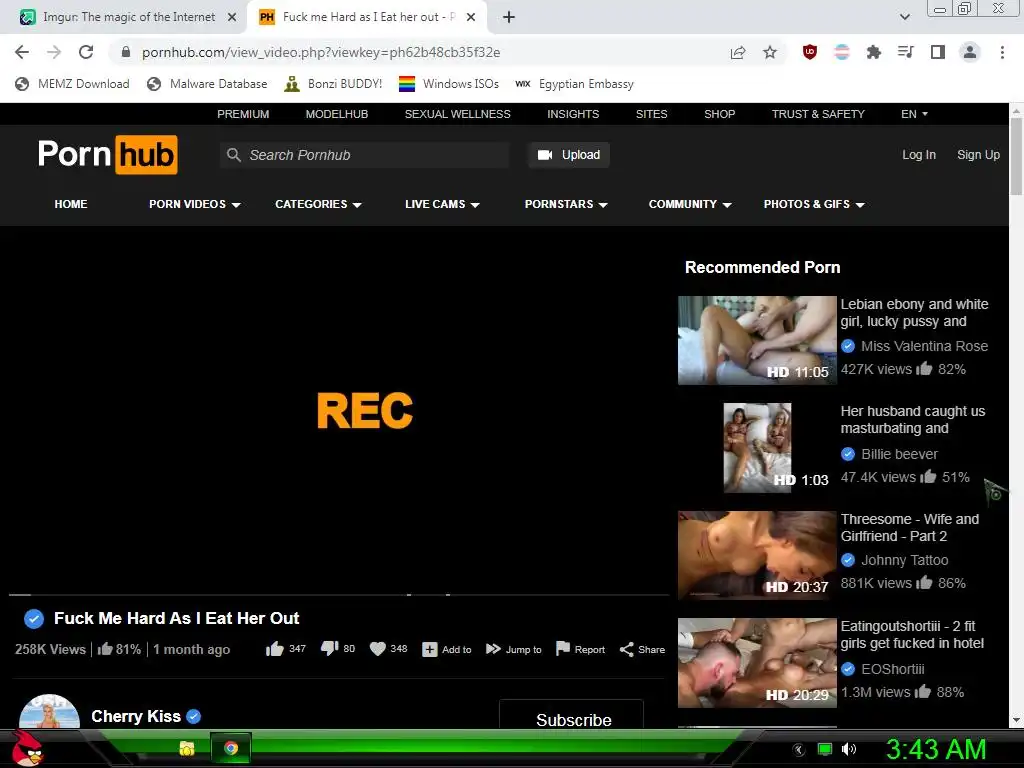Expand the Pornstars menu

click(x=566, y=204)
